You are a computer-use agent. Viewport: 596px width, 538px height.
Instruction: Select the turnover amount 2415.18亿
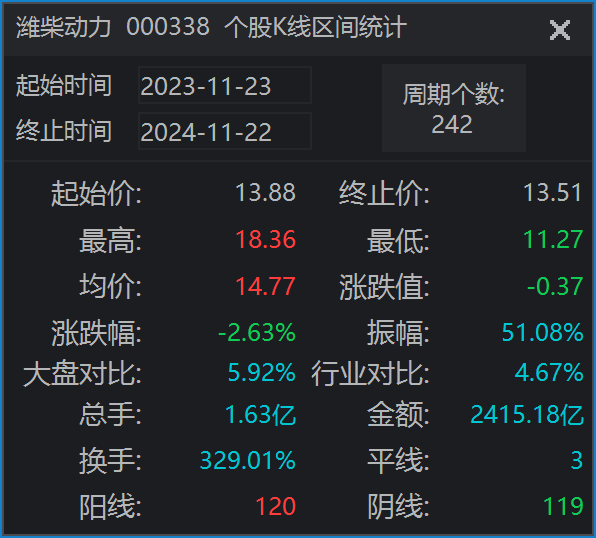(527, 414)
